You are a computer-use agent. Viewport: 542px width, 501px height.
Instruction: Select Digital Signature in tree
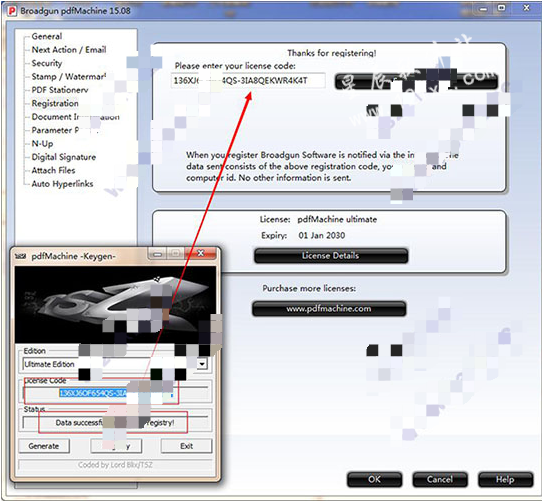(64, 157)
